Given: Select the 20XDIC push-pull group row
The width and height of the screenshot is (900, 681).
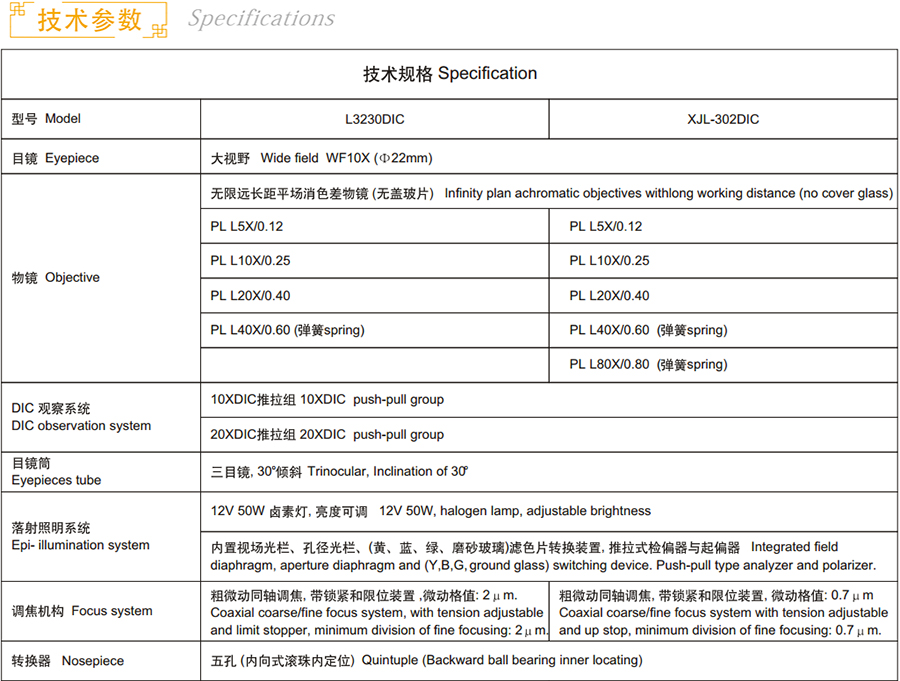Looking at the screenshot, I should (327, 434).
